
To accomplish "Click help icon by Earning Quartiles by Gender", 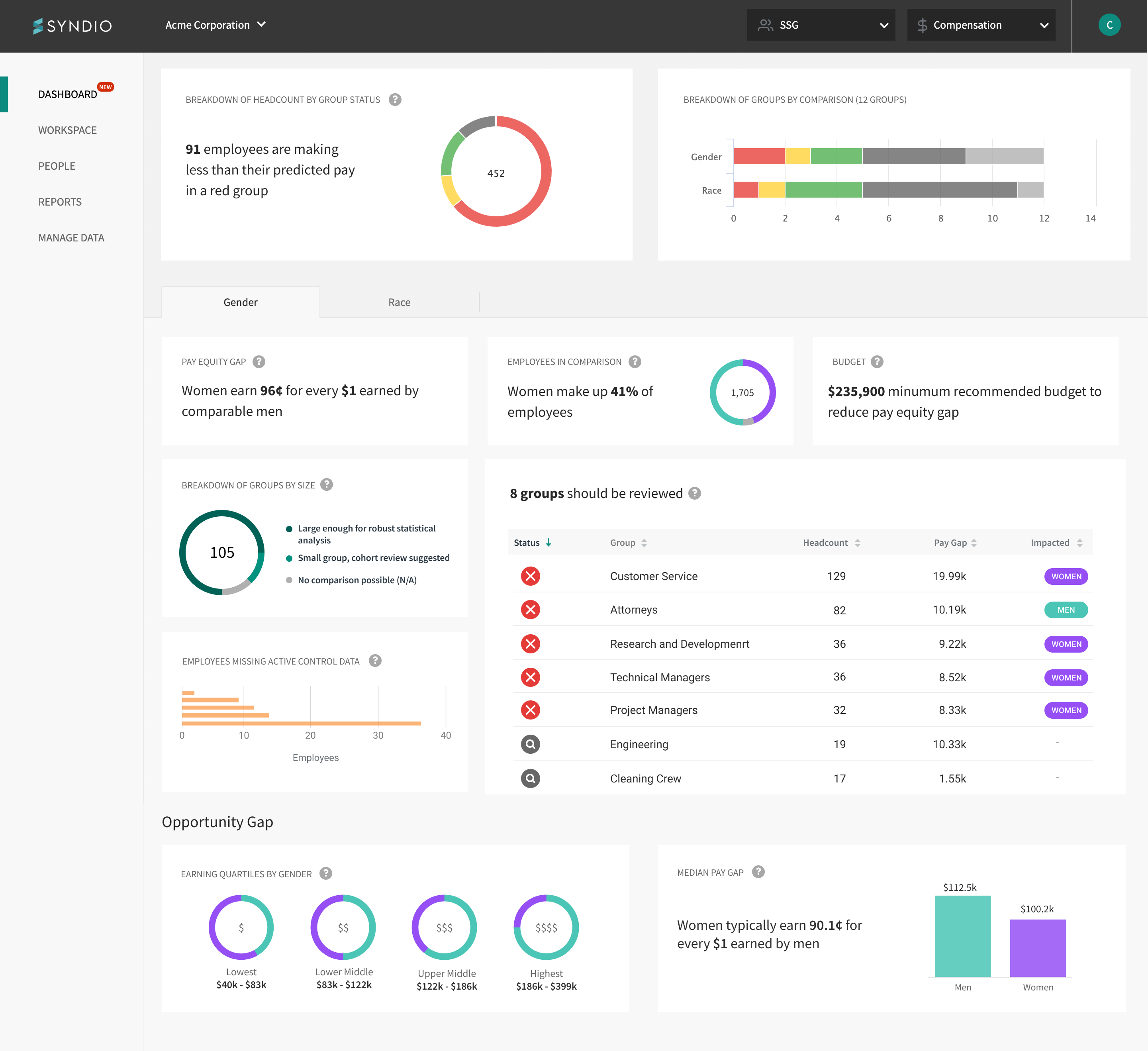I will click(326, 873).
